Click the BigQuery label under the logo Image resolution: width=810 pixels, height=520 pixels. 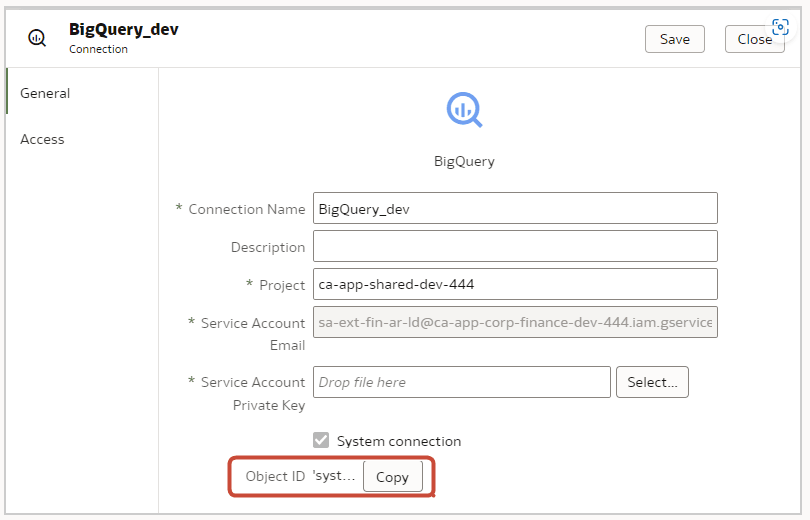(x=464, y=162)
